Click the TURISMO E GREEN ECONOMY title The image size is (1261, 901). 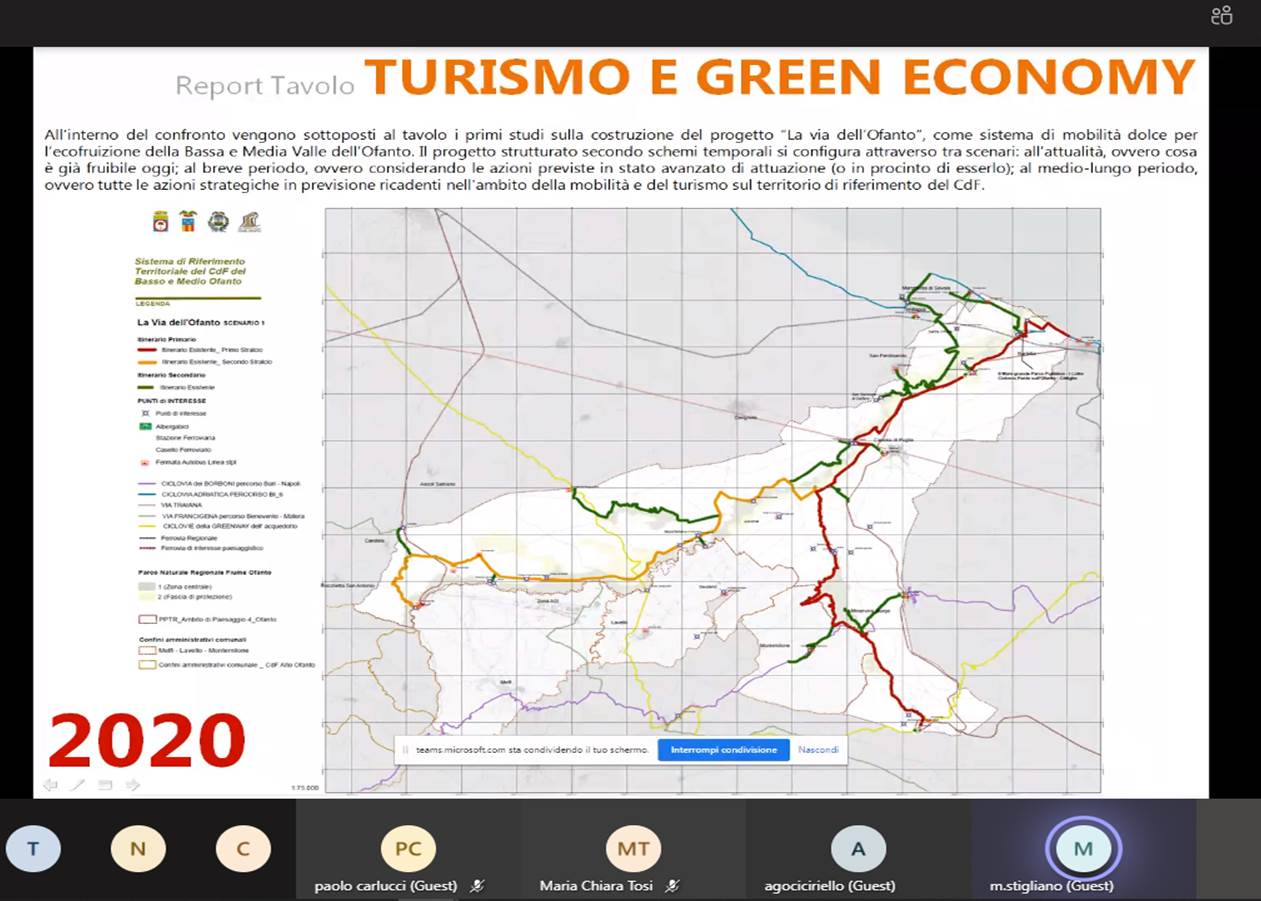point(779,78)
